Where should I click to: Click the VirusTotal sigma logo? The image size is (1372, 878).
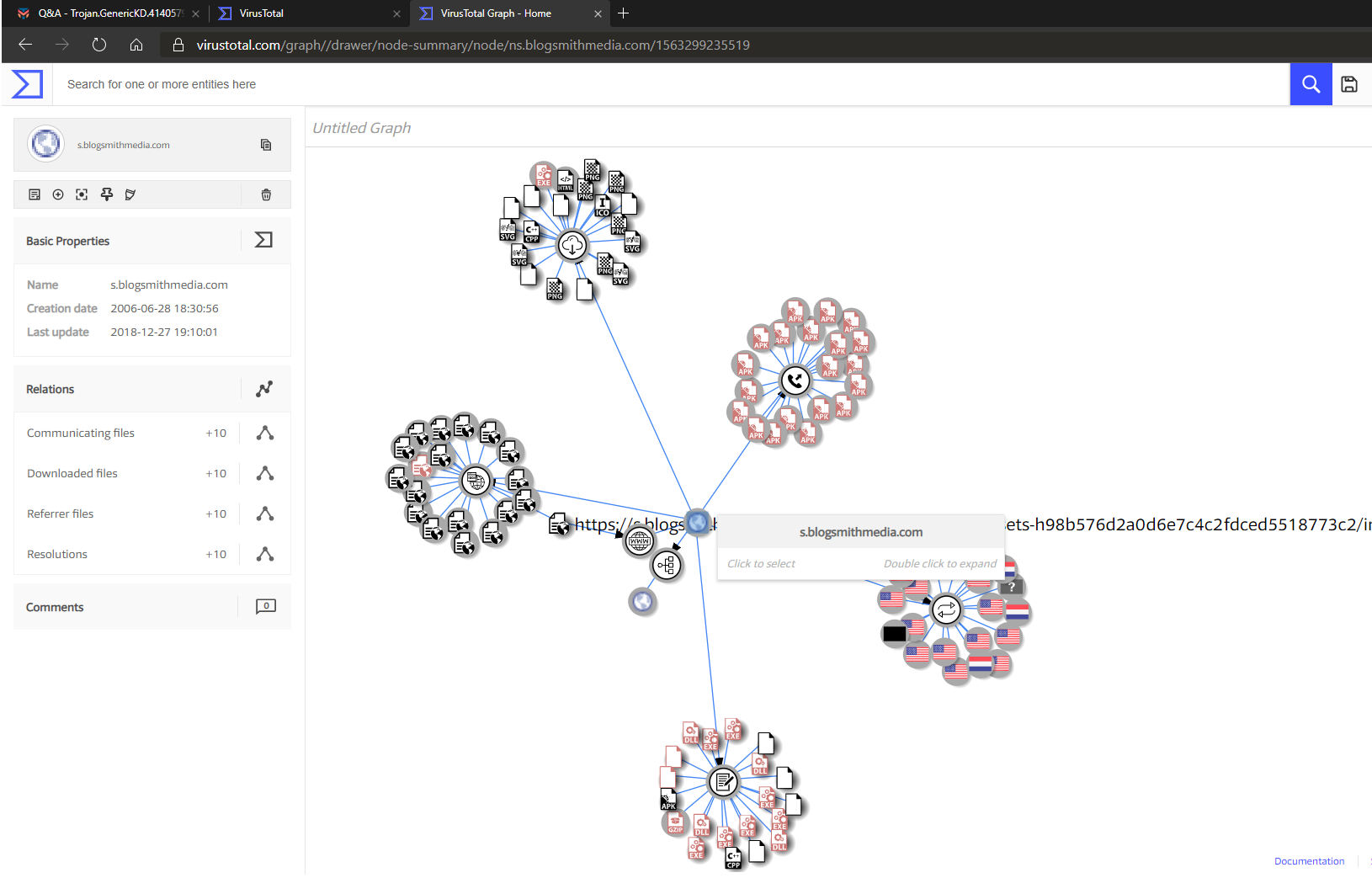click(x=27, y=84)
